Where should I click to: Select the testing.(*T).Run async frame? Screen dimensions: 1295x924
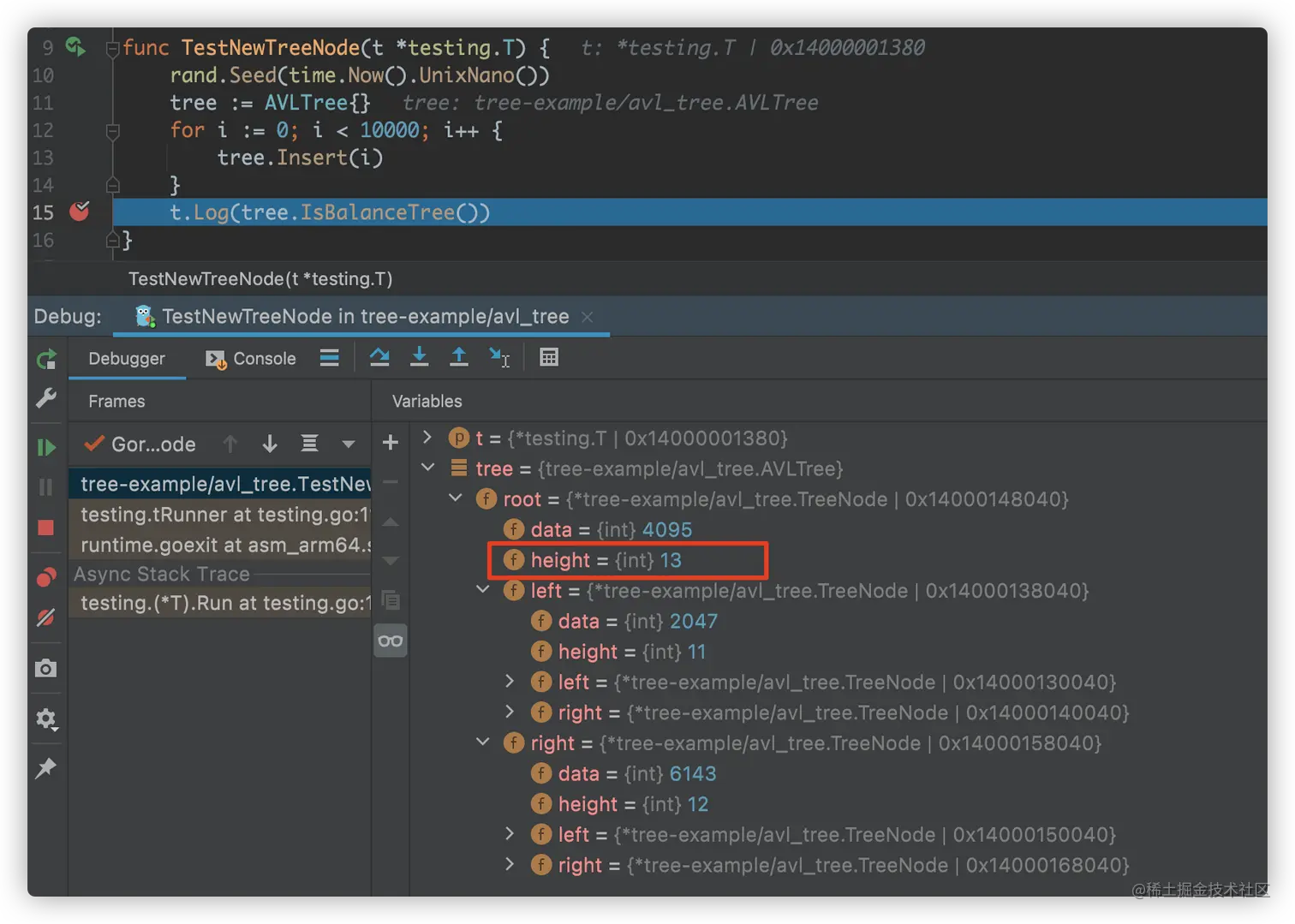click(220, 604)
